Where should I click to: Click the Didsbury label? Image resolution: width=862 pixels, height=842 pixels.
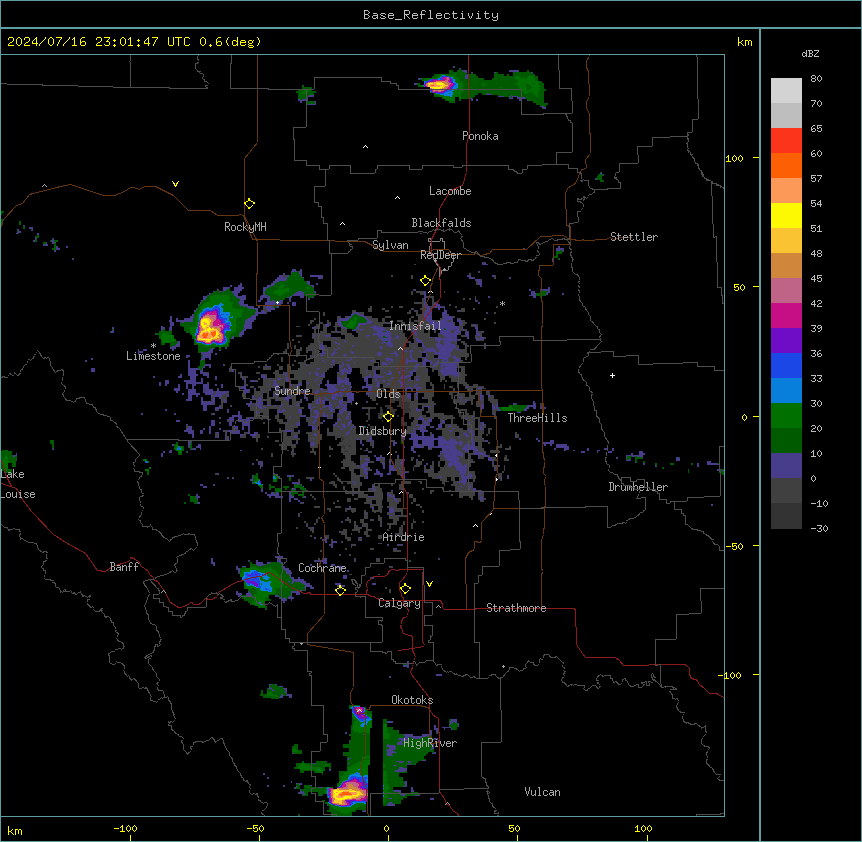tap(382, 431)
